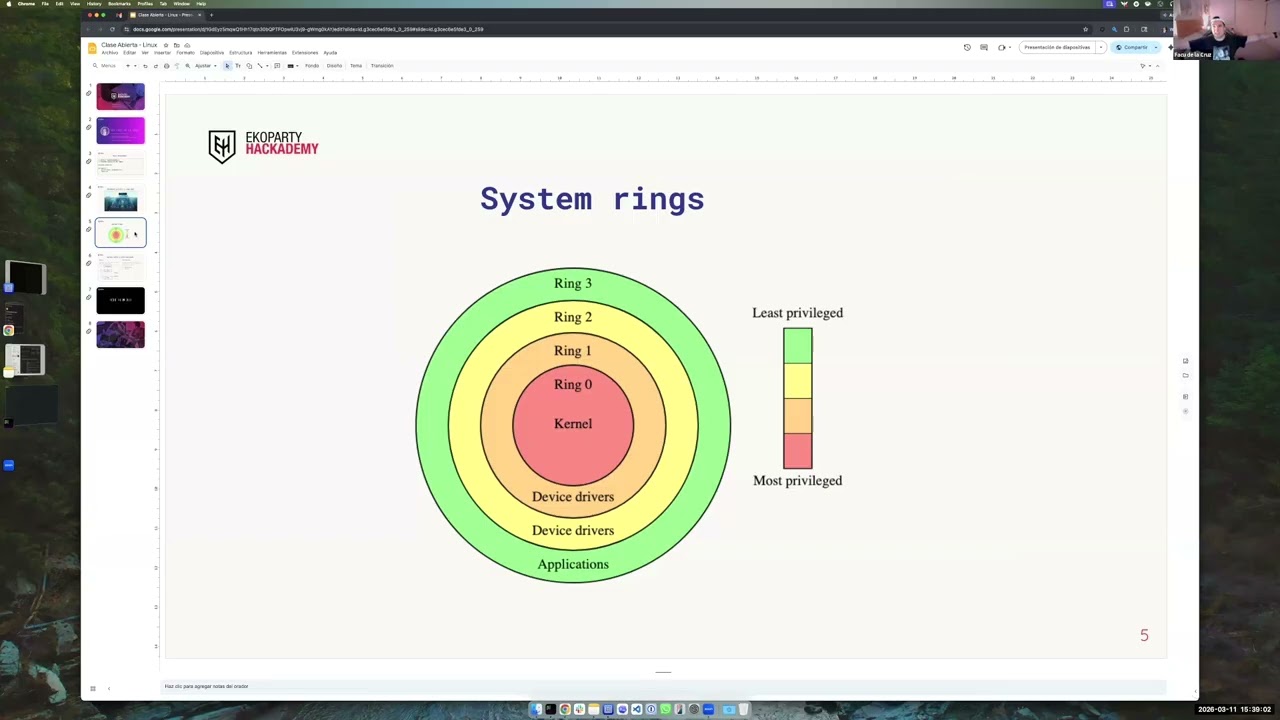The width and height of the screenshot is (1280, 720).
Task: Click the grid view icon at bottom left
Action: pos(92,688)
